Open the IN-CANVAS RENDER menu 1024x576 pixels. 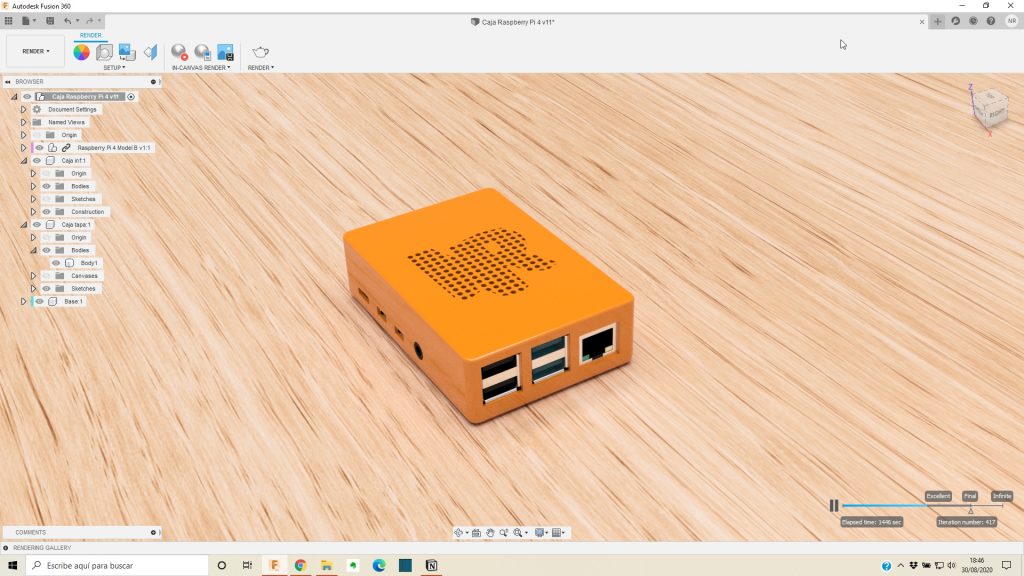(x=201, y=68)
